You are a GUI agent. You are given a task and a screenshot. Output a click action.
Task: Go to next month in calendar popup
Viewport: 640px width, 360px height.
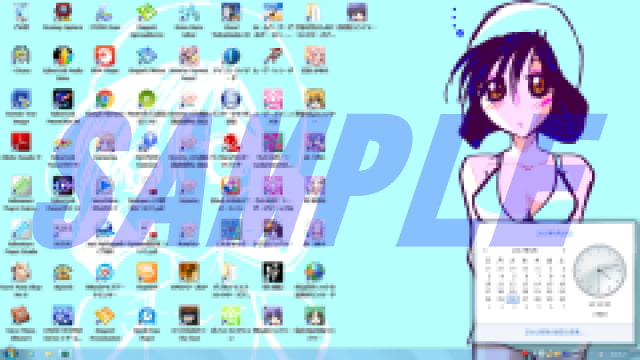pyautogui.click(x=564, y=250)
